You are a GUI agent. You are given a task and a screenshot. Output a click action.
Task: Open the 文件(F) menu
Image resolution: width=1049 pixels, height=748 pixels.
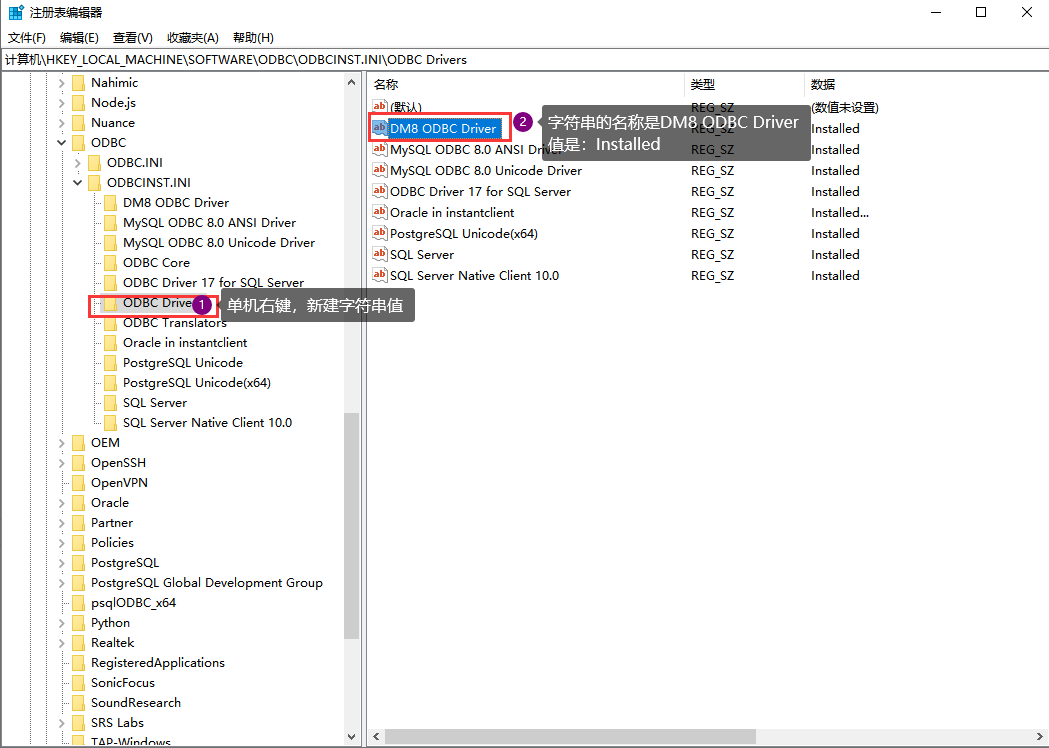(x=27, y=37)
